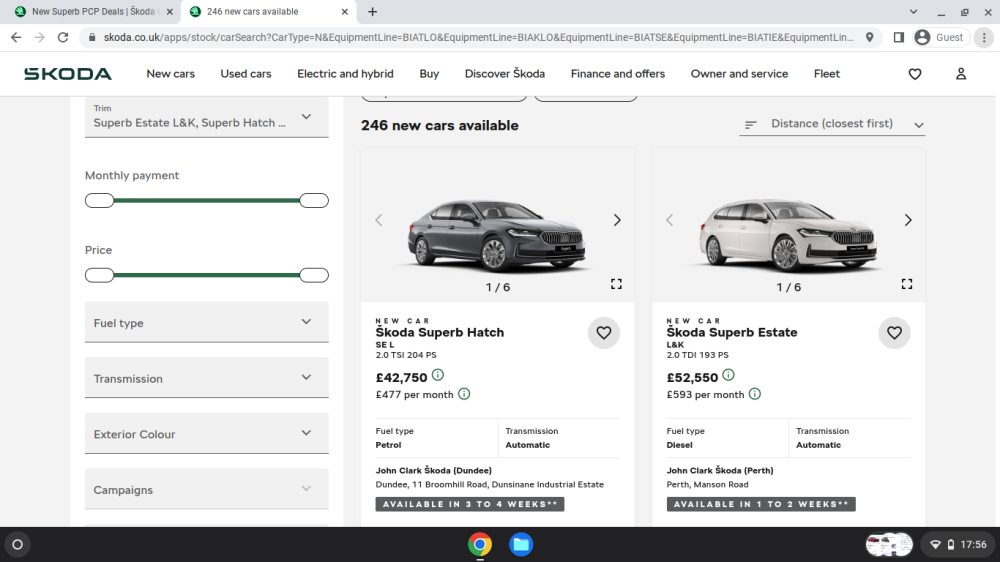Open the Used cars menu
This screenshot has width=1000, height=562.
coord(246,74)
